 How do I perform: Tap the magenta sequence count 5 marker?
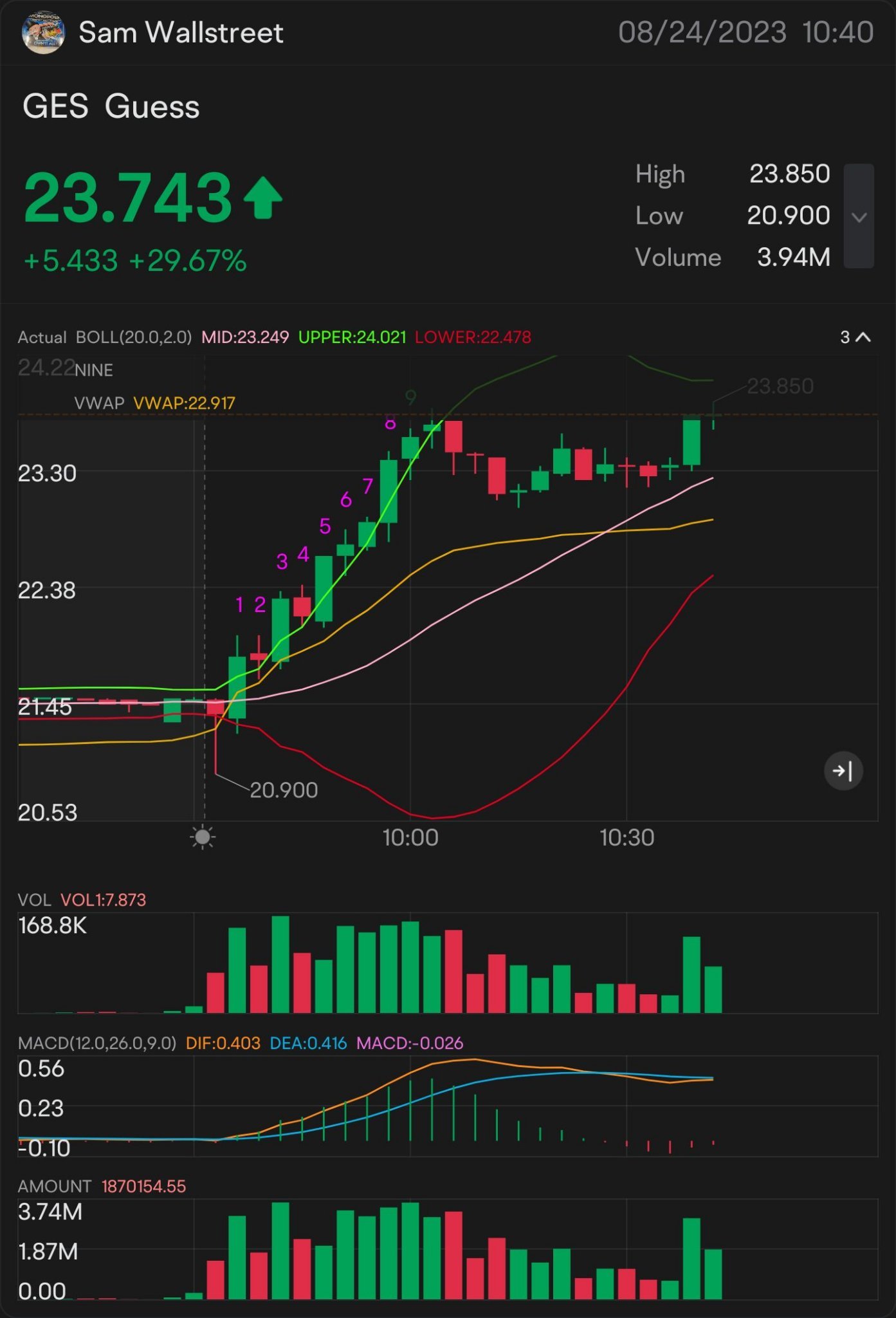pos(325,526)
